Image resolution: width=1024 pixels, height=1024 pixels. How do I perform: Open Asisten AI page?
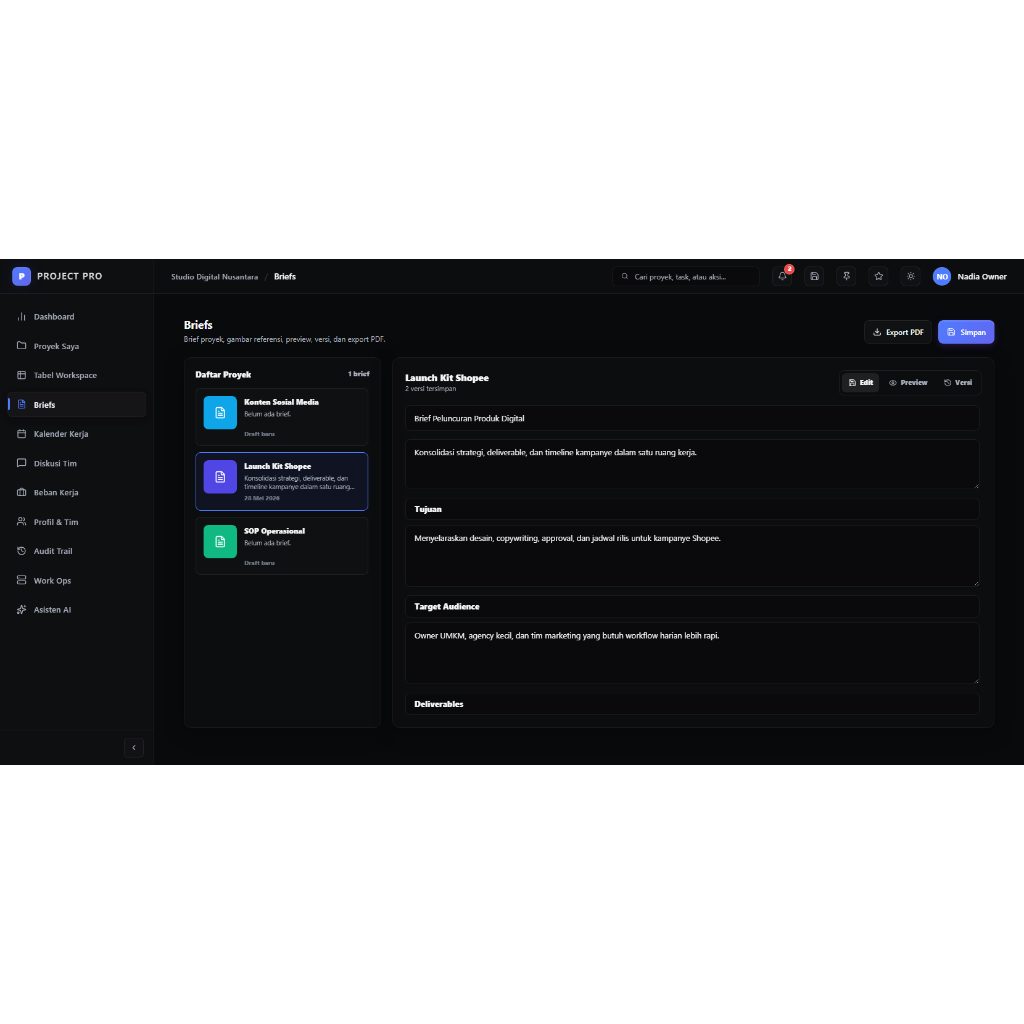77,610
